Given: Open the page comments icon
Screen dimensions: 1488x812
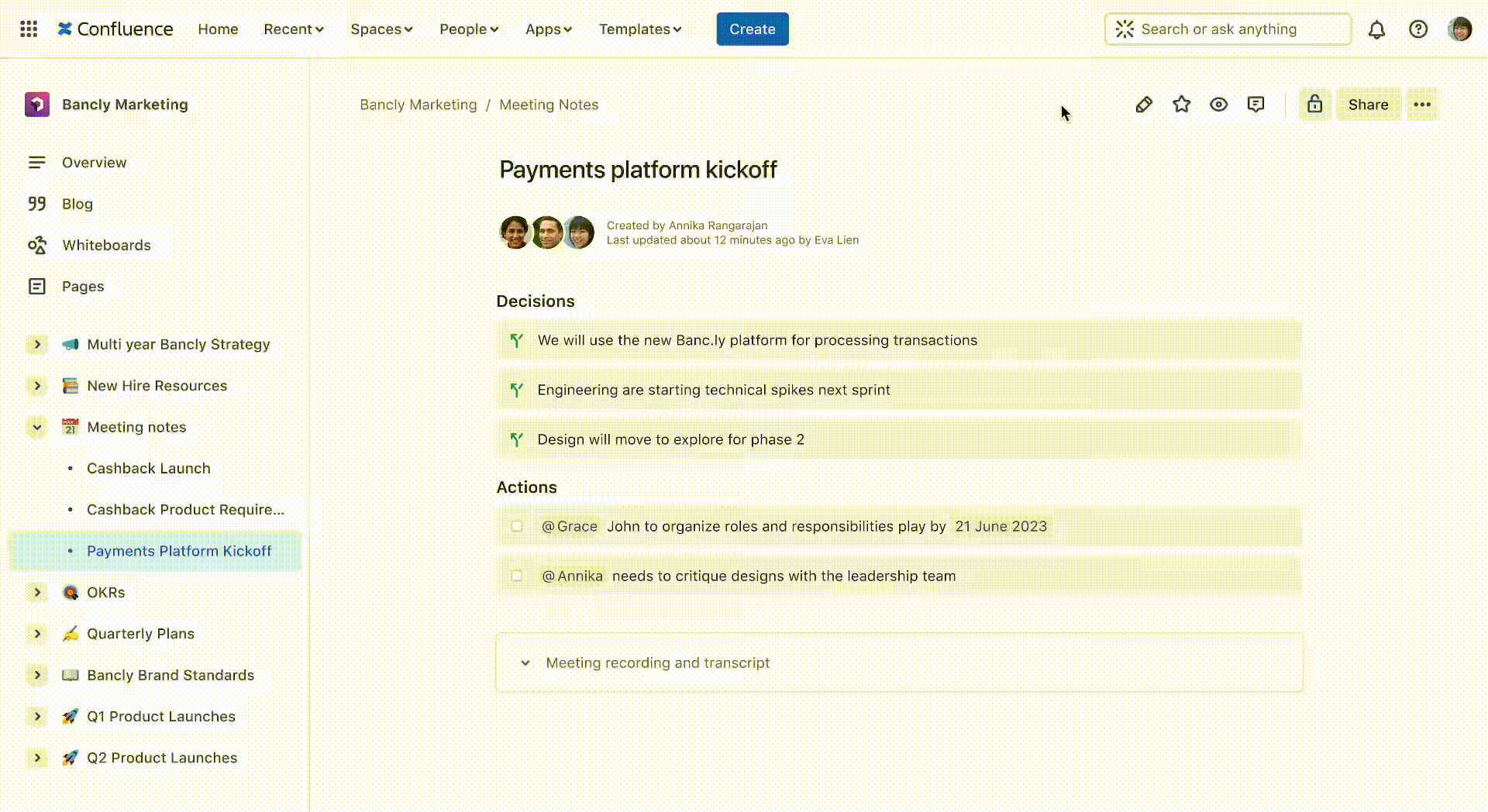Looking at the screenshot, I should [1256, 105].
